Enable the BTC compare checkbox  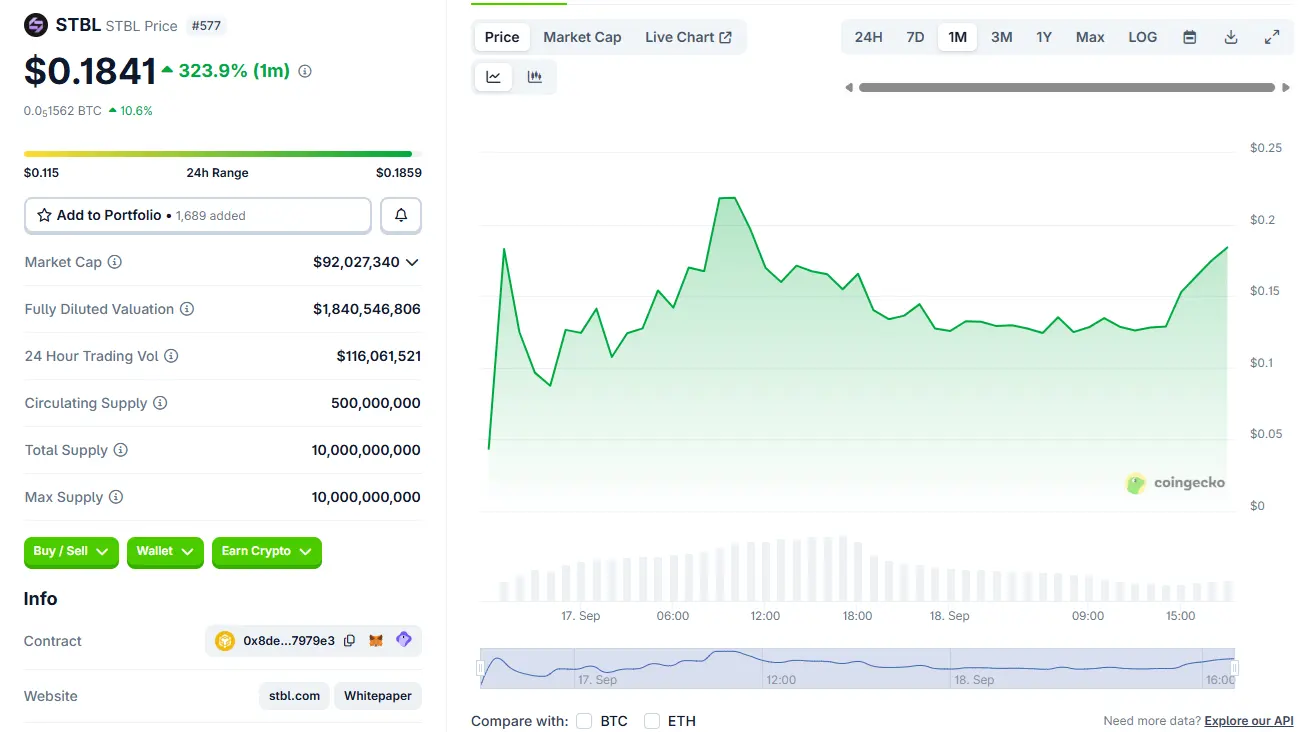pos(584,721)
